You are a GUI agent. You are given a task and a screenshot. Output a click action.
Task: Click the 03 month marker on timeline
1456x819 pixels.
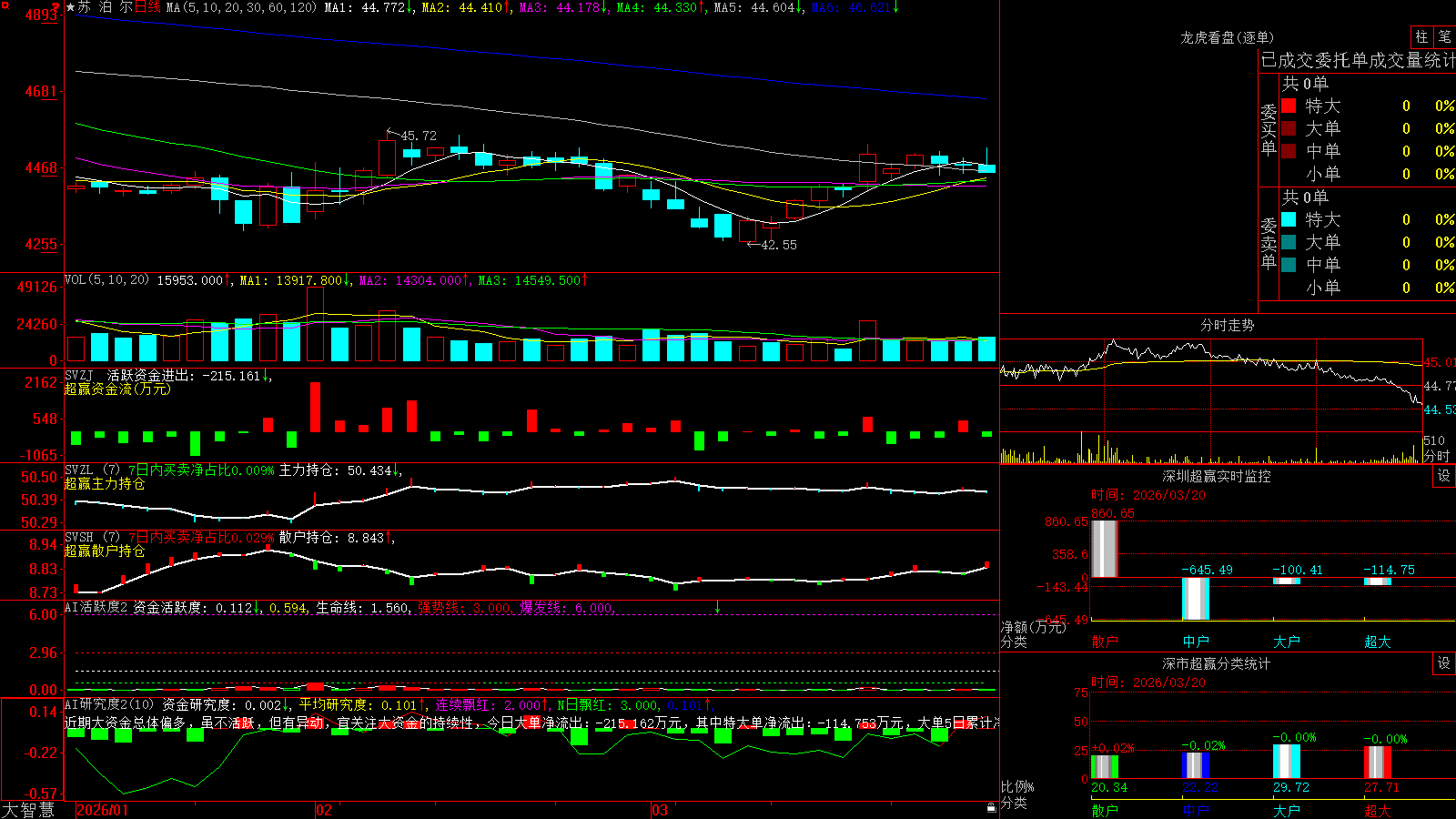tap(660, 810)
